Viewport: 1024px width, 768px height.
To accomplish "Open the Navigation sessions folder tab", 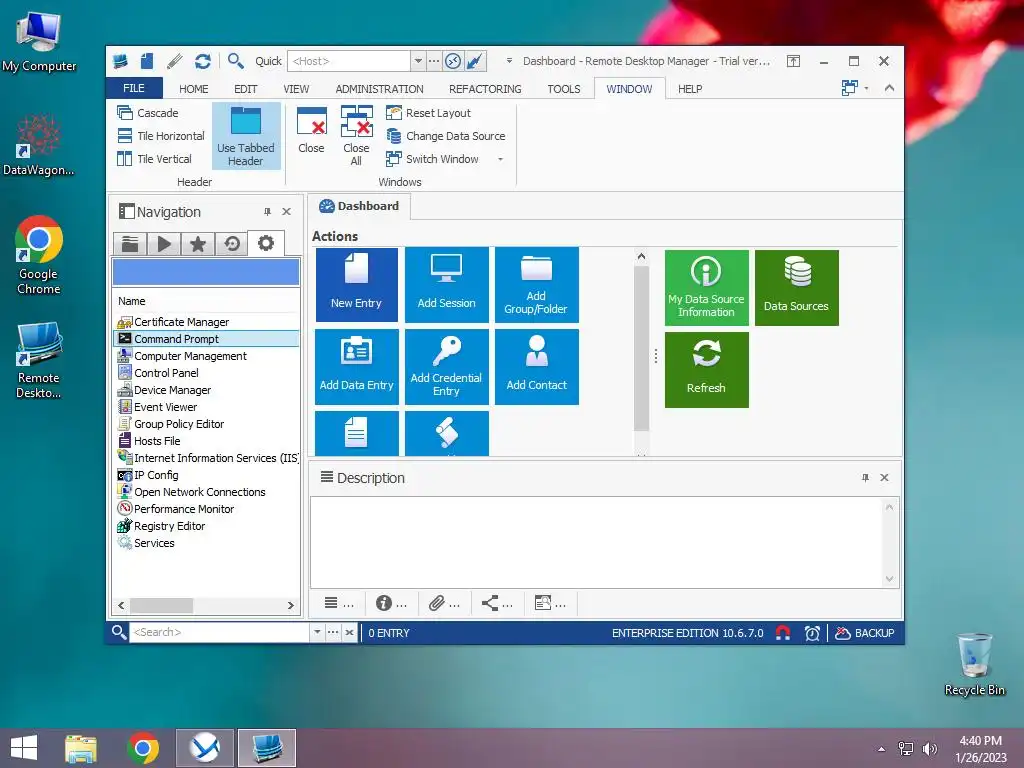I will coord(130,244).
